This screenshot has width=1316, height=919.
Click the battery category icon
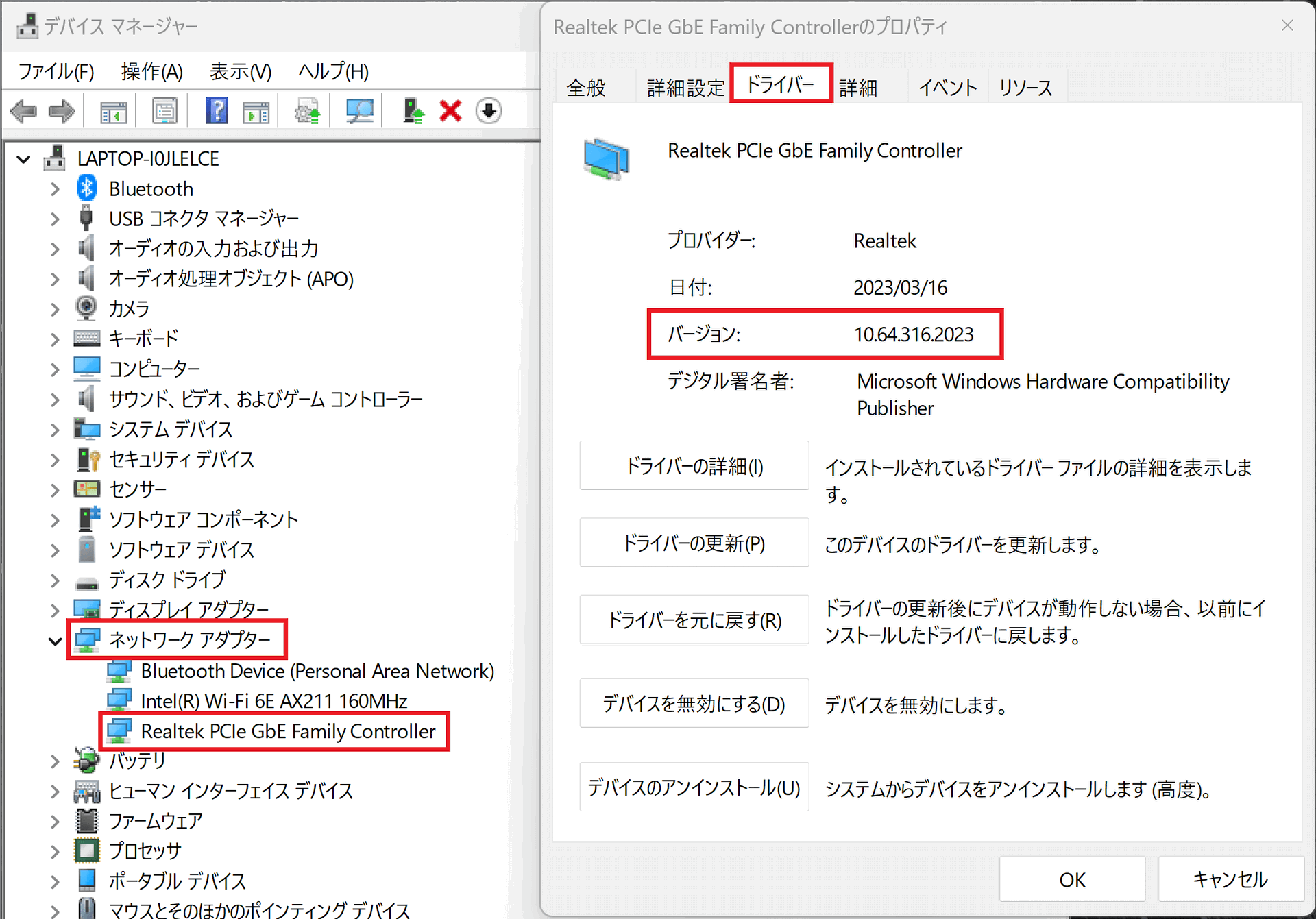pos(86,760)
